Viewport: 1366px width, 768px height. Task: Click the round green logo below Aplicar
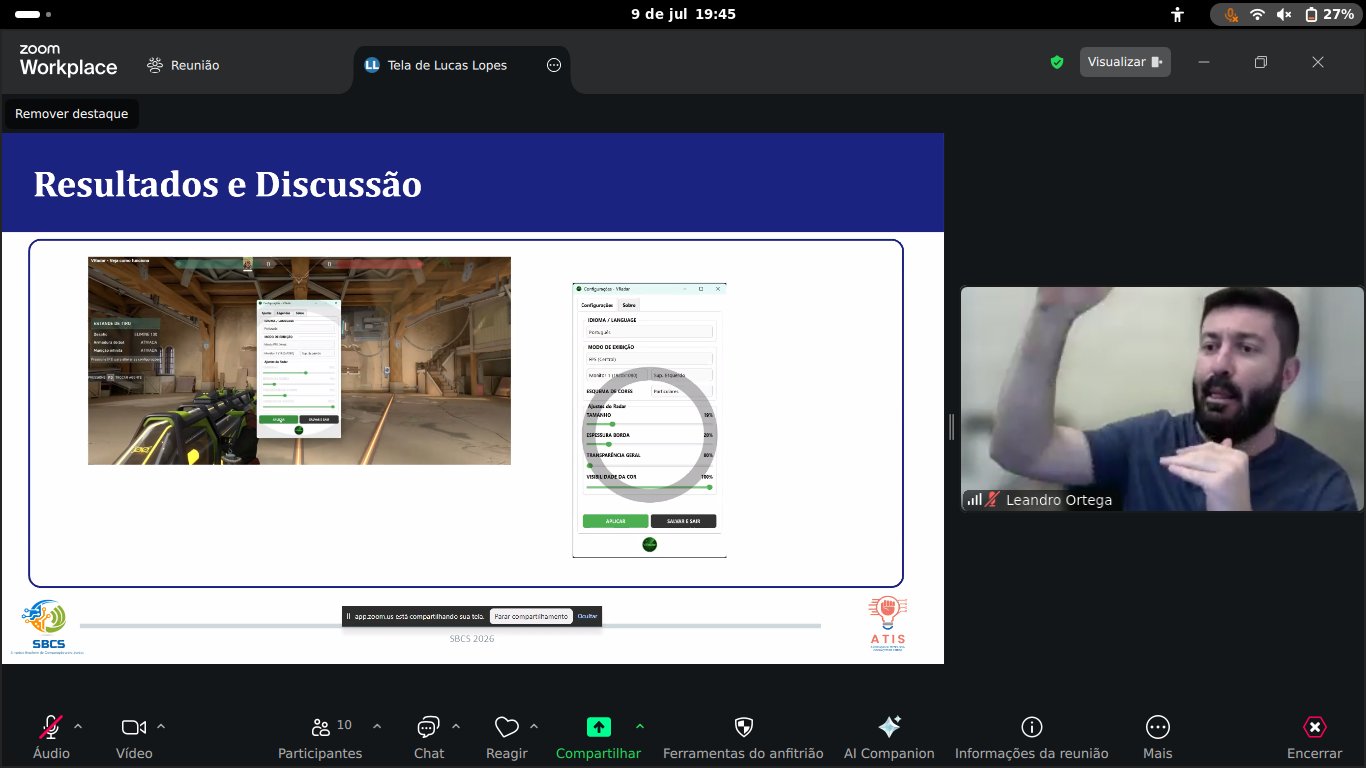tap(649, 544)
